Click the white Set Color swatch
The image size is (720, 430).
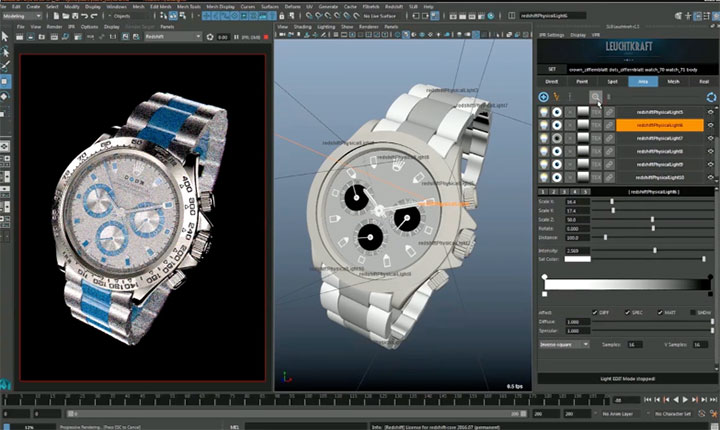[x=577, y=260]
